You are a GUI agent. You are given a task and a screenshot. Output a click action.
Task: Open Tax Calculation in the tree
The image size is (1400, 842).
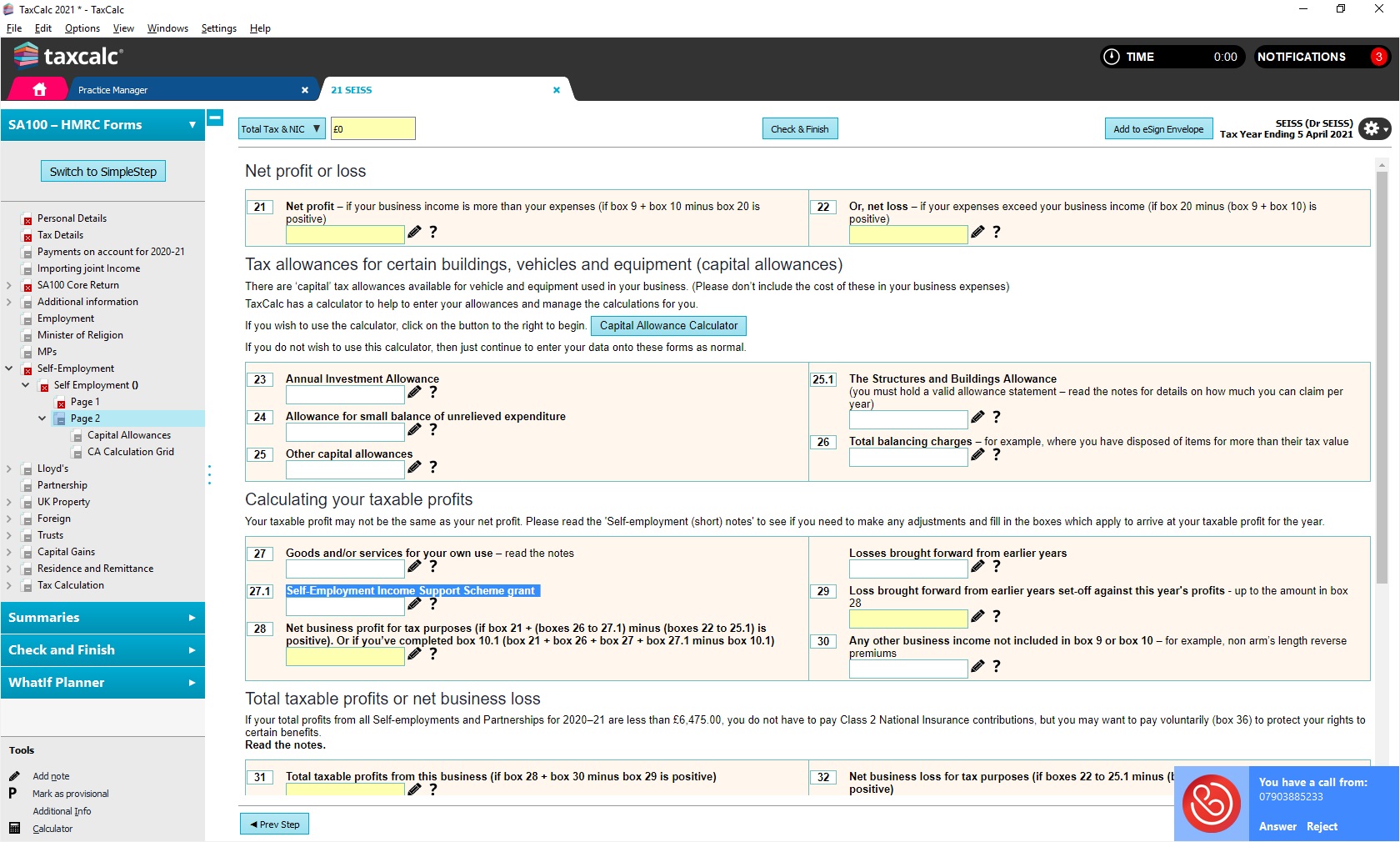click(71, 585)
